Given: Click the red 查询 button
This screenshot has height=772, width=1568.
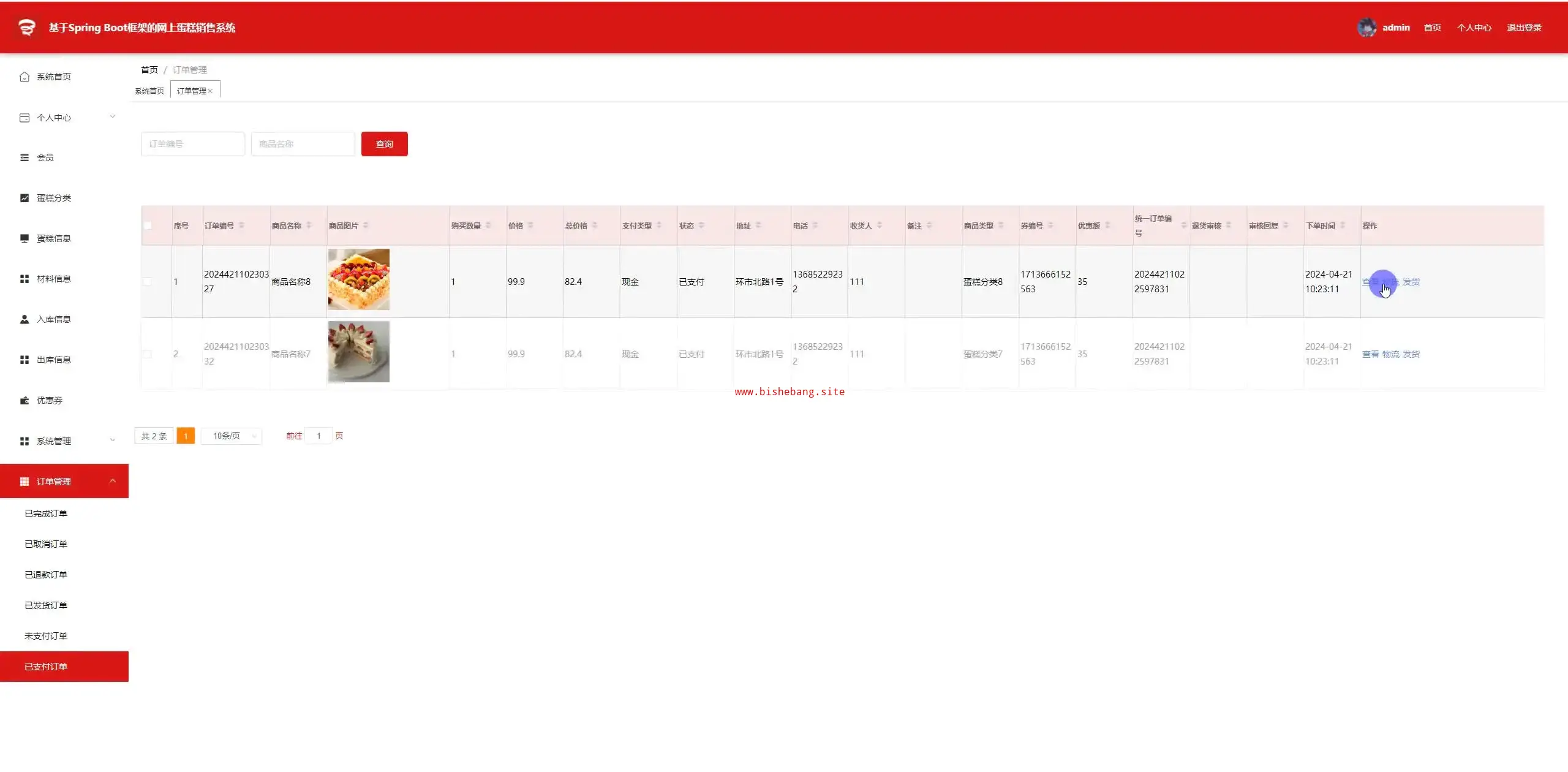Looking at the screenshot, I should click(384, 144).
